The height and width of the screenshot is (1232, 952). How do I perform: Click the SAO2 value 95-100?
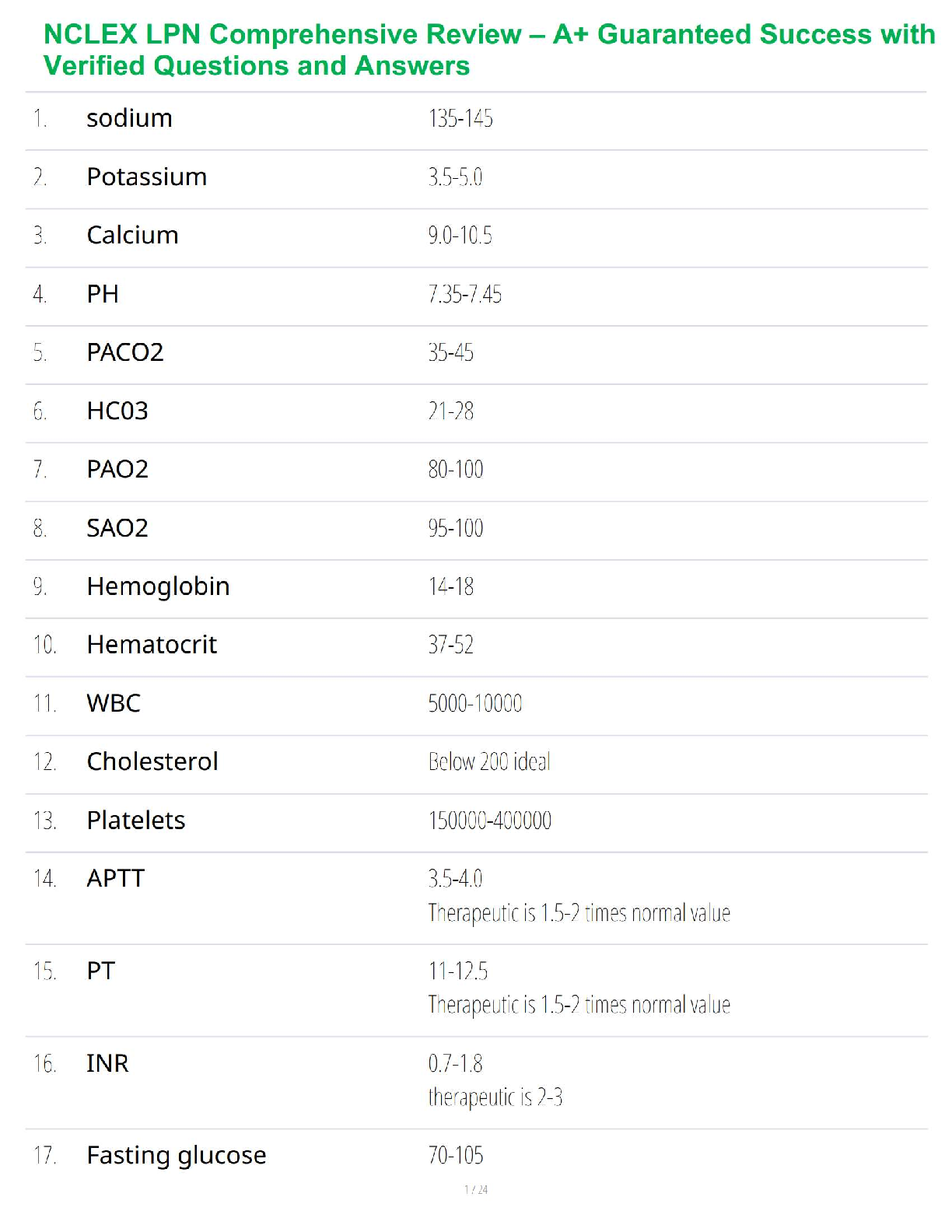coord(455,529)
